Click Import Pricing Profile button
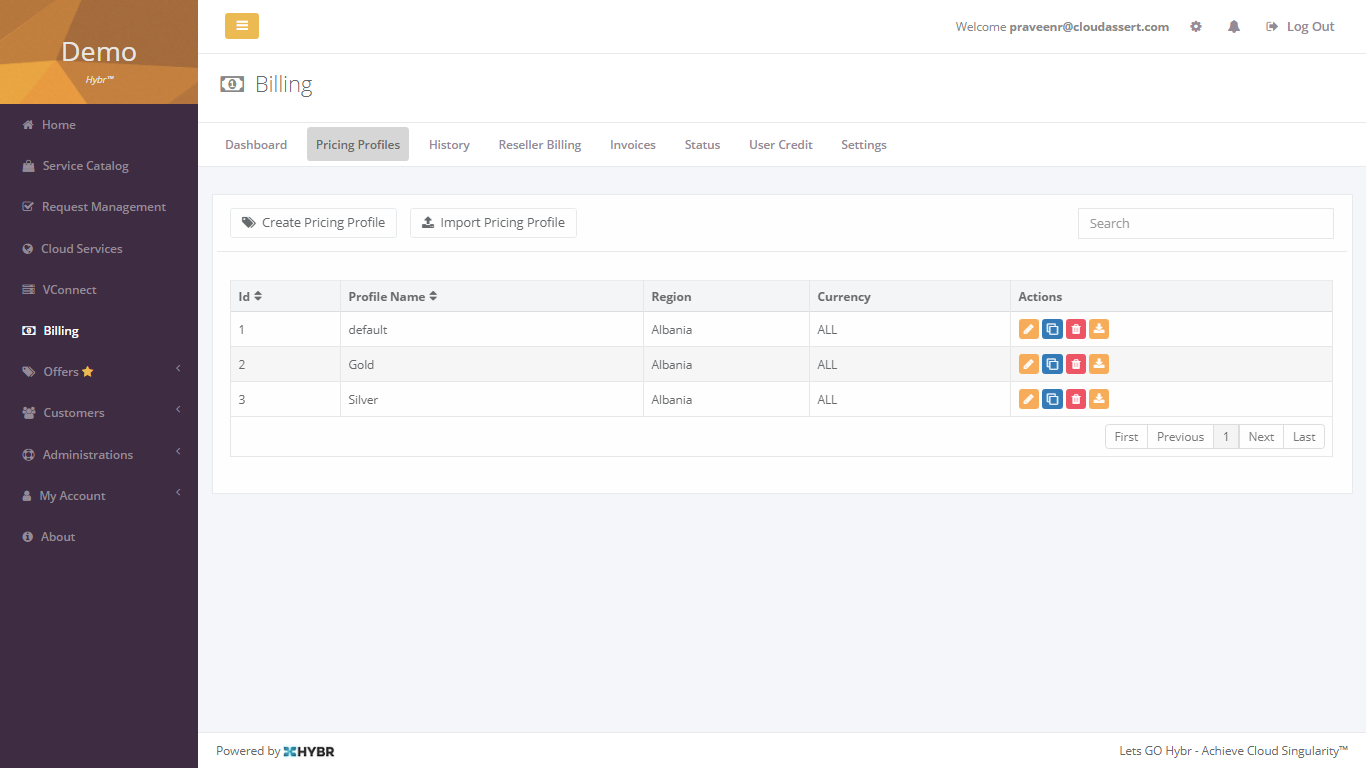The image size is (1366, 768). coord(493,223)
